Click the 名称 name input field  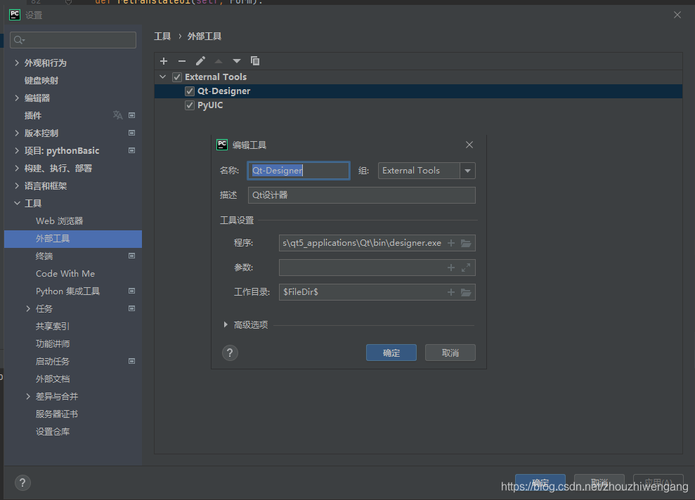pyautogui.click(x=299, y=171)
